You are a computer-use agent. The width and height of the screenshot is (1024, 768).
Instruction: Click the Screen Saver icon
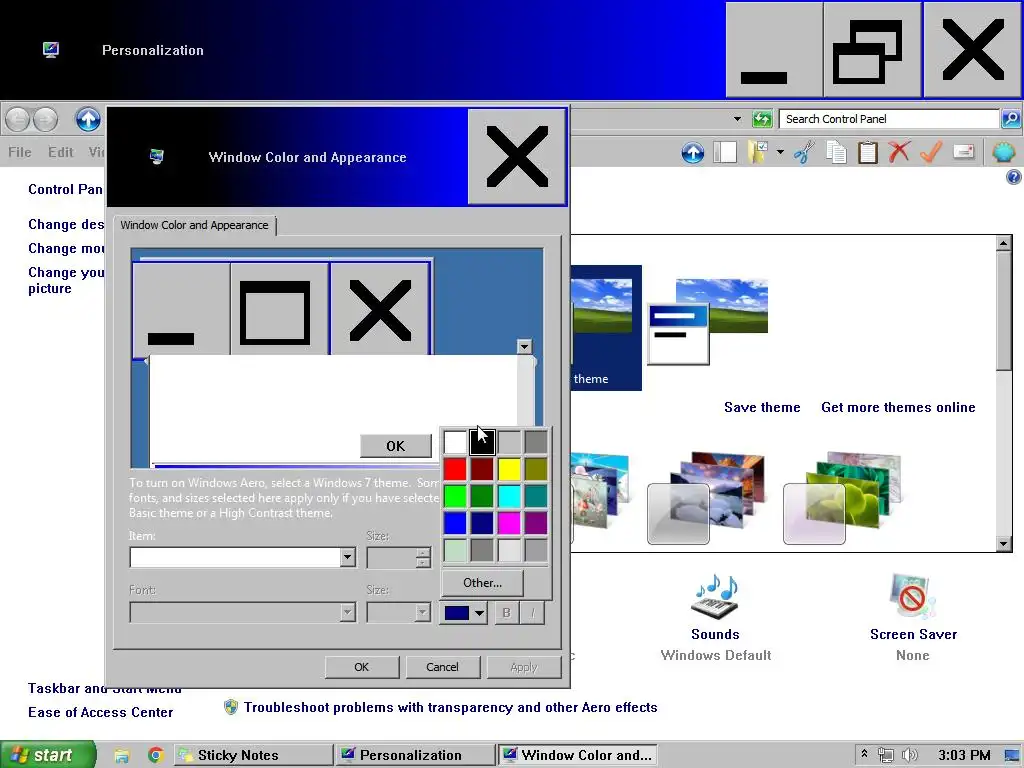coord(913,596)
